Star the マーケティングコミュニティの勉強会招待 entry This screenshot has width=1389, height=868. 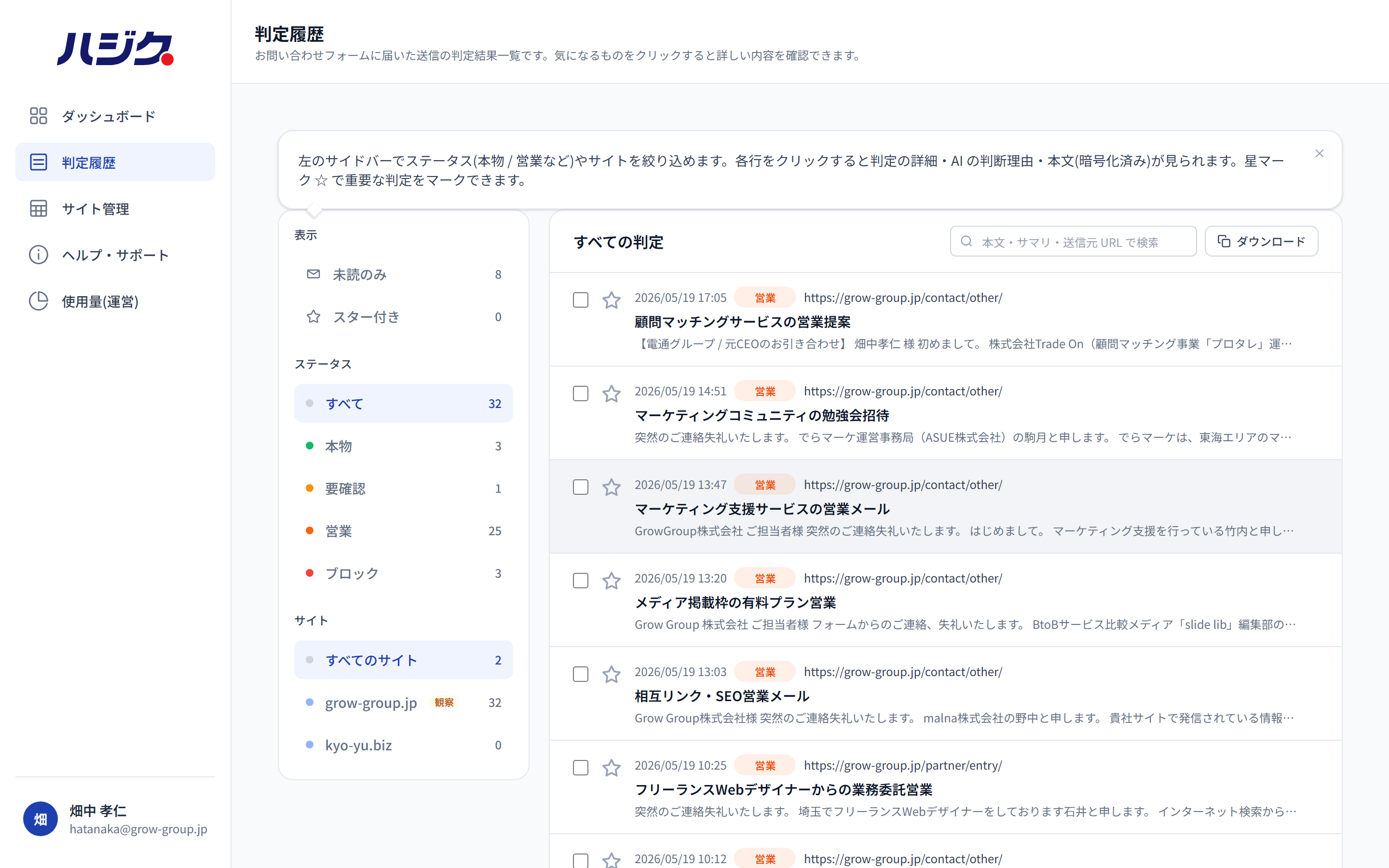pos(611,393)
